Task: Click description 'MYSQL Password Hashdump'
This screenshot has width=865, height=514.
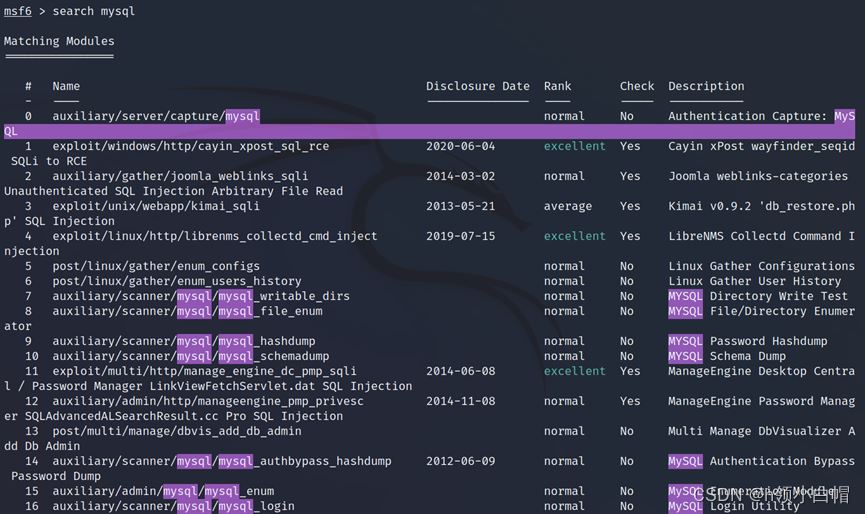Action: pyautogui.click(x=747, y=341)
